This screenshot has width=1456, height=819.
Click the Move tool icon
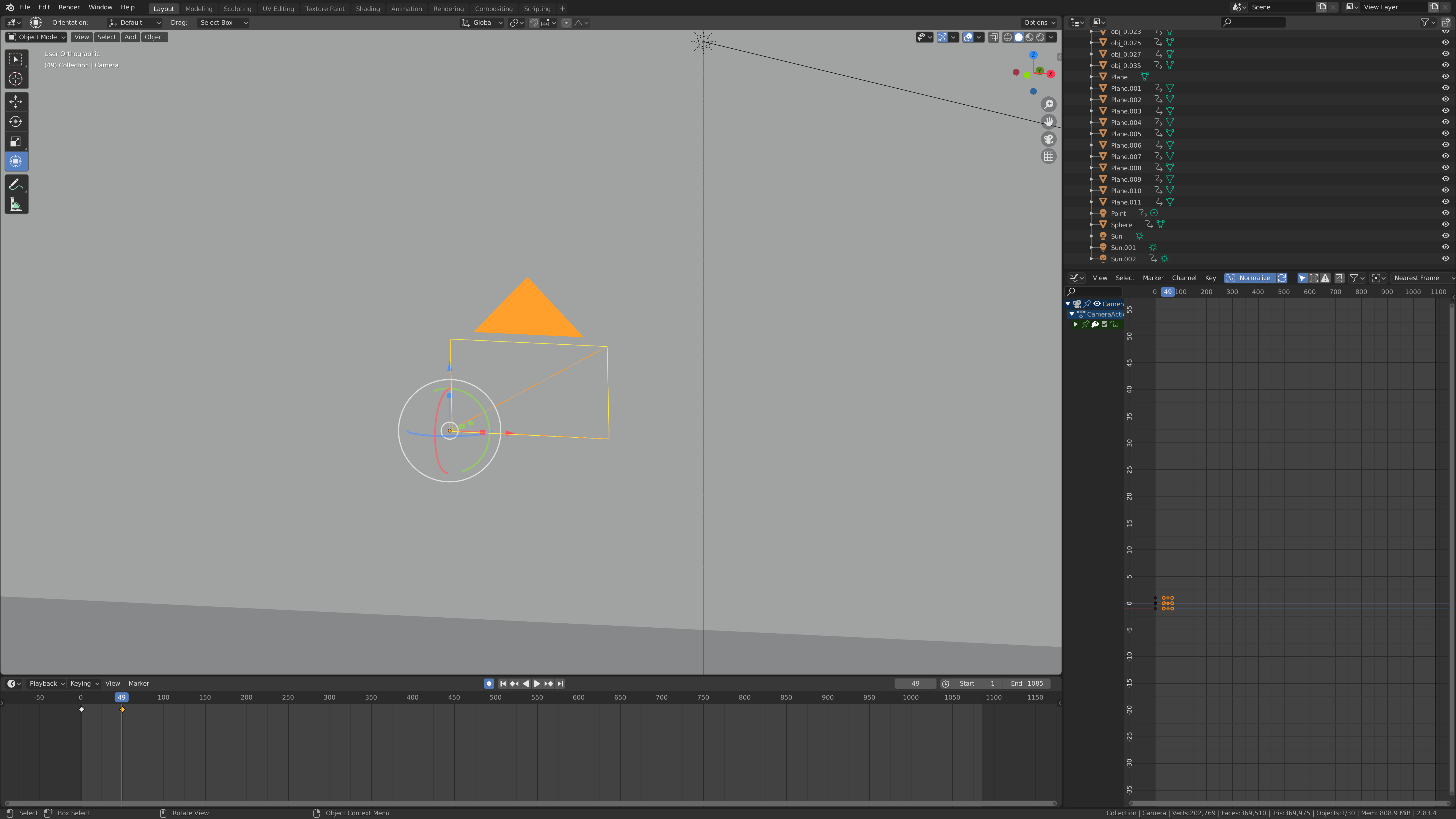pyautogui.click(x=16, y=102)
